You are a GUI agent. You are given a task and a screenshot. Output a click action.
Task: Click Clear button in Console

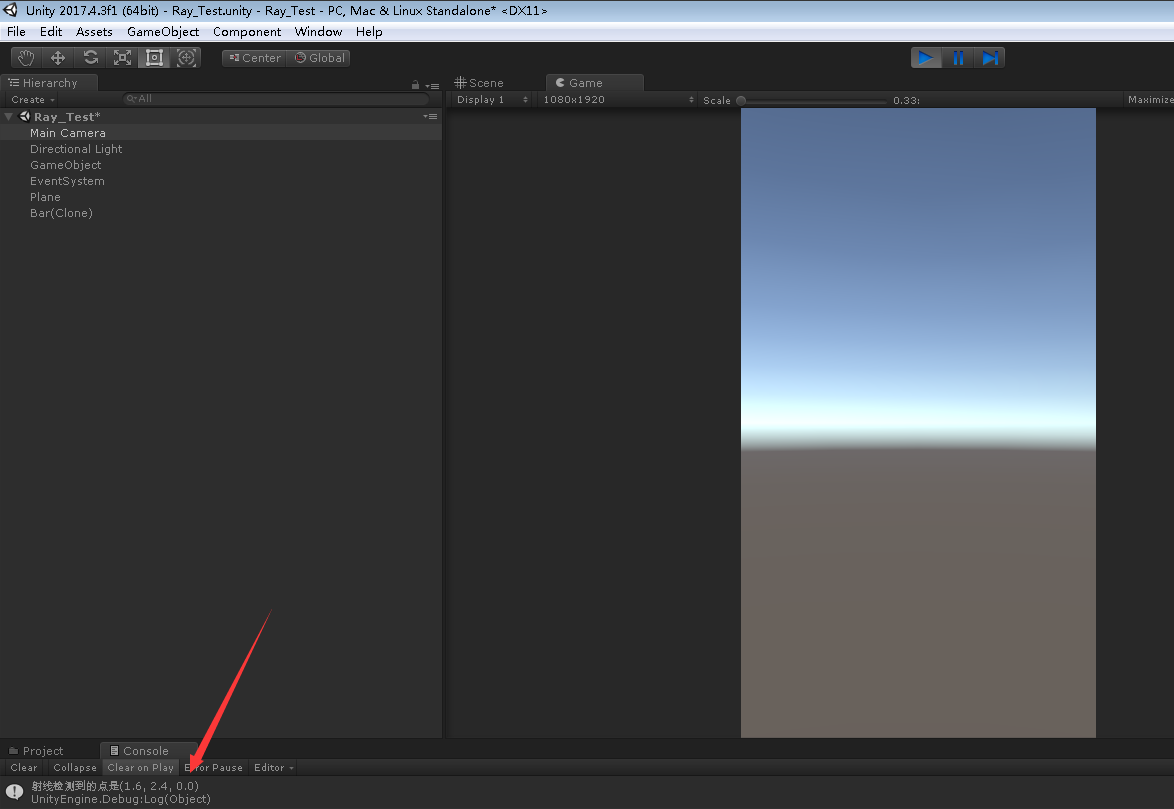[x=24, y=768]
